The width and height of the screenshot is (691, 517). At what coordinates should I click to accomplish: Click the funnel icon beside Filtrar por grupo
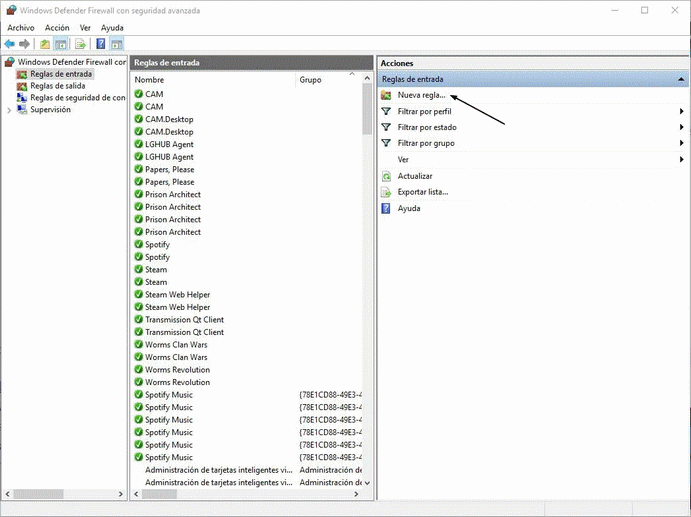386,143
